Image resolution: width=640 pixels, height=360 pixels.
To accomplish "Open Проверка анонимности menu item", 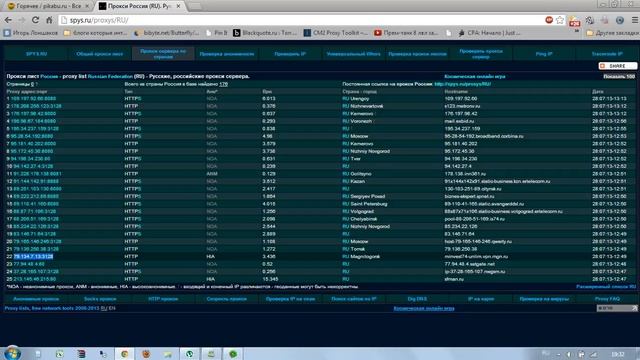I will pos(227,54).
